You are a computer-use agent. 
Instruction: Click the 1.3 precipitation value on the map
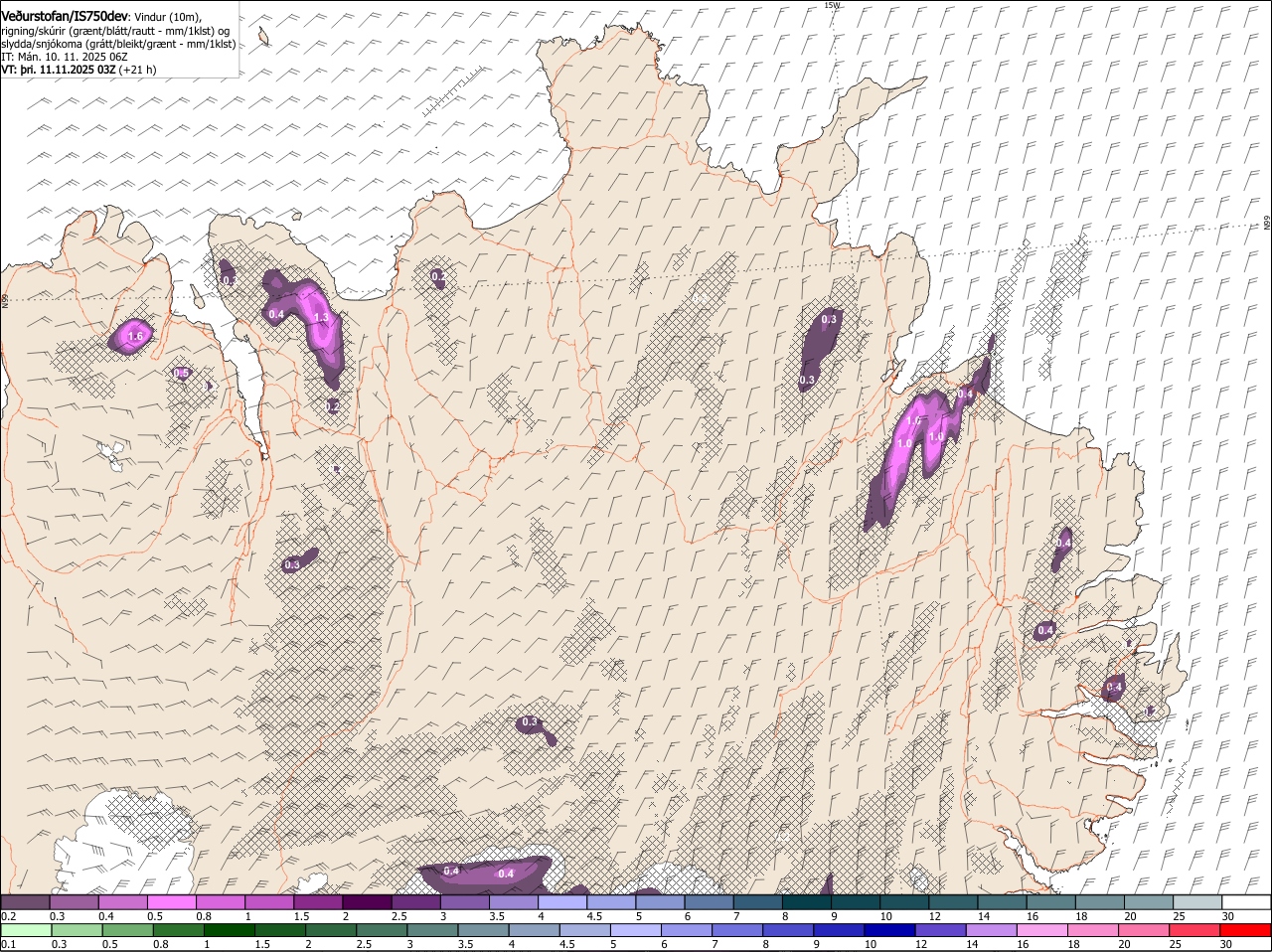[x=321, y=318]
